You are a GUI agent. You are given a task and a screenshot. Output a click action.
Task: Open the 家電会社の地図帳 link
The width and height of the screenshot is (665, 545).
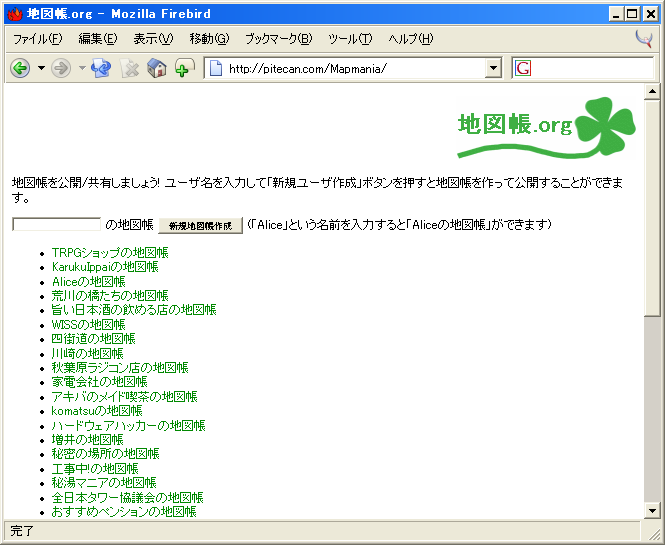tap(99, 382)
